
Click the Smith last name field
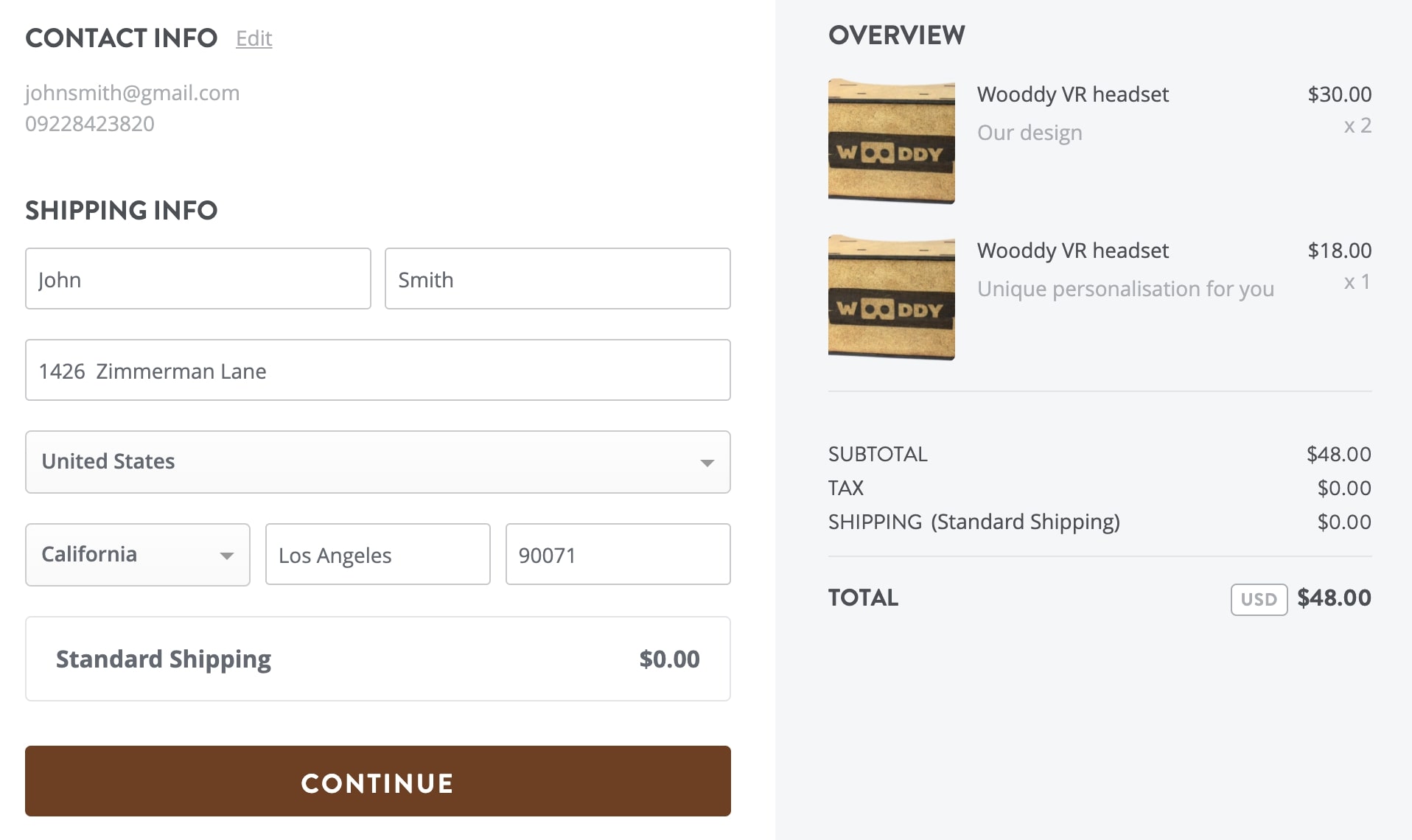point(556,279)
